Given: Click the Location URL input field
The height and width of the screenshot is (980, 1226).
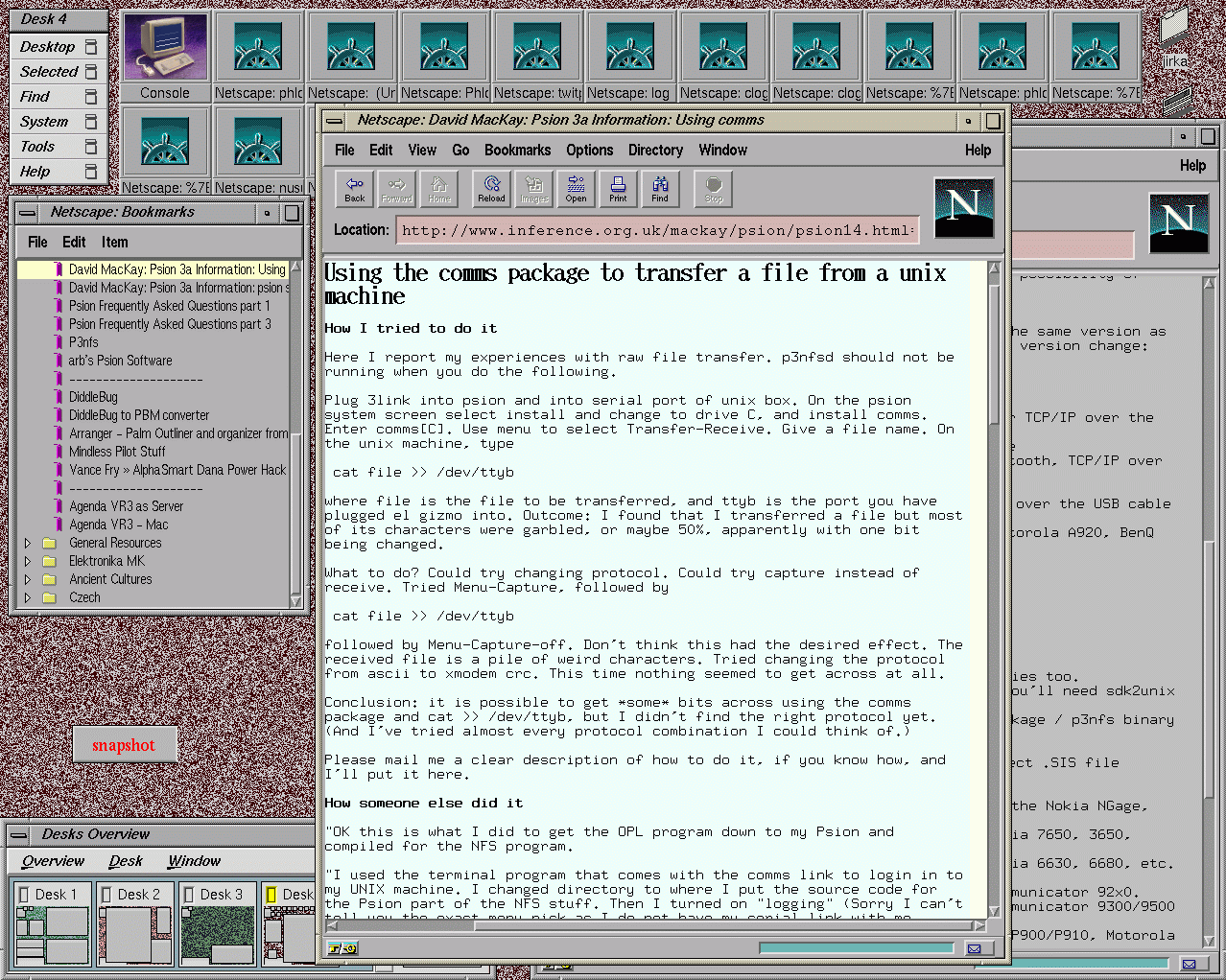Looking at the screenshot, I should tap(657, 230).
